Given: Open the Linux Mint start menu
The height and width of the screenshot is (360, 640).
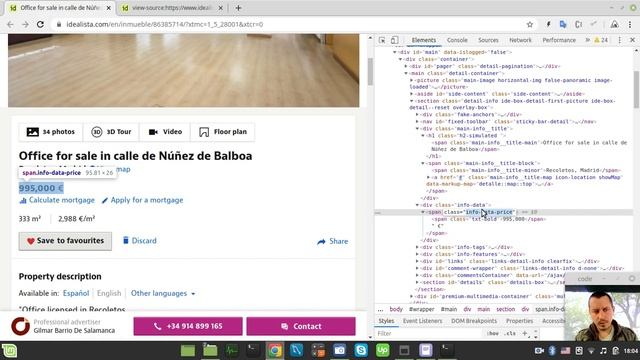Looking at the screenshot, I should click(9, 351).
